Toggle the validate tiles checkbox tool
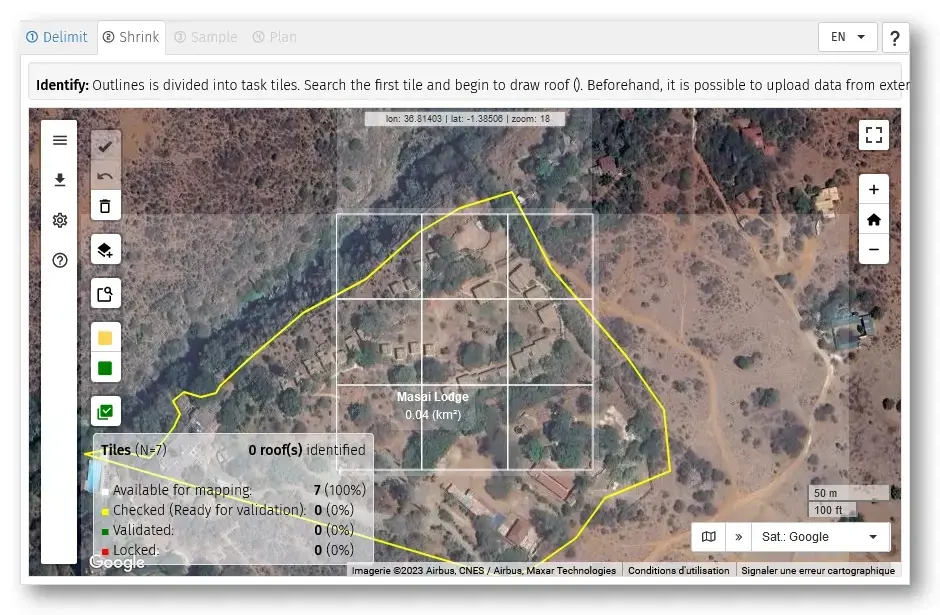The width and height of the screenshot is (940, 615). pyautogui.click(x=105, y=410)
